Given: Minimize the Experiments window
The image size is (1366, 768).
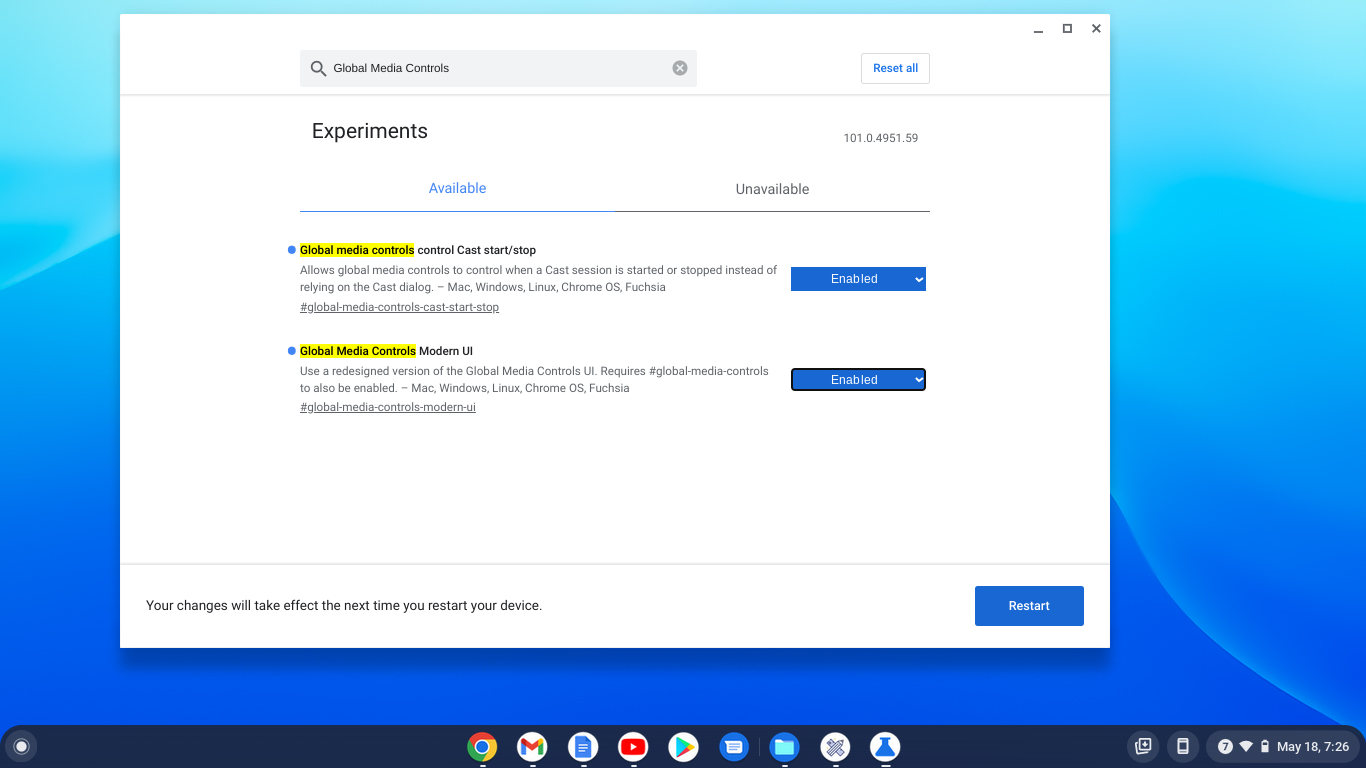Looking at the screenshot, I should click(x=1039, y=29).
